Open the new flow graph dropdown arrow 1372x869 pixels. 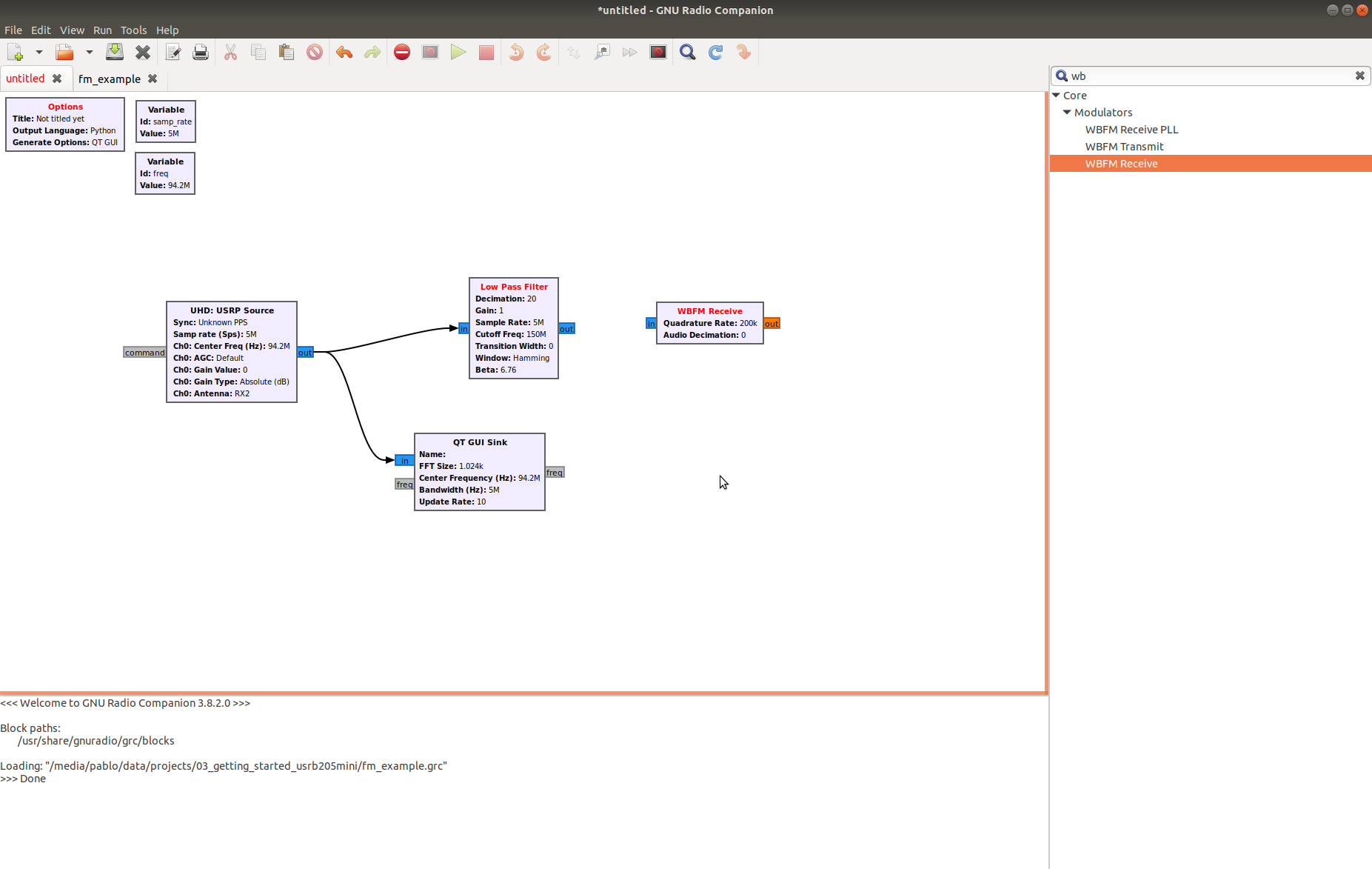pos(39,53)
